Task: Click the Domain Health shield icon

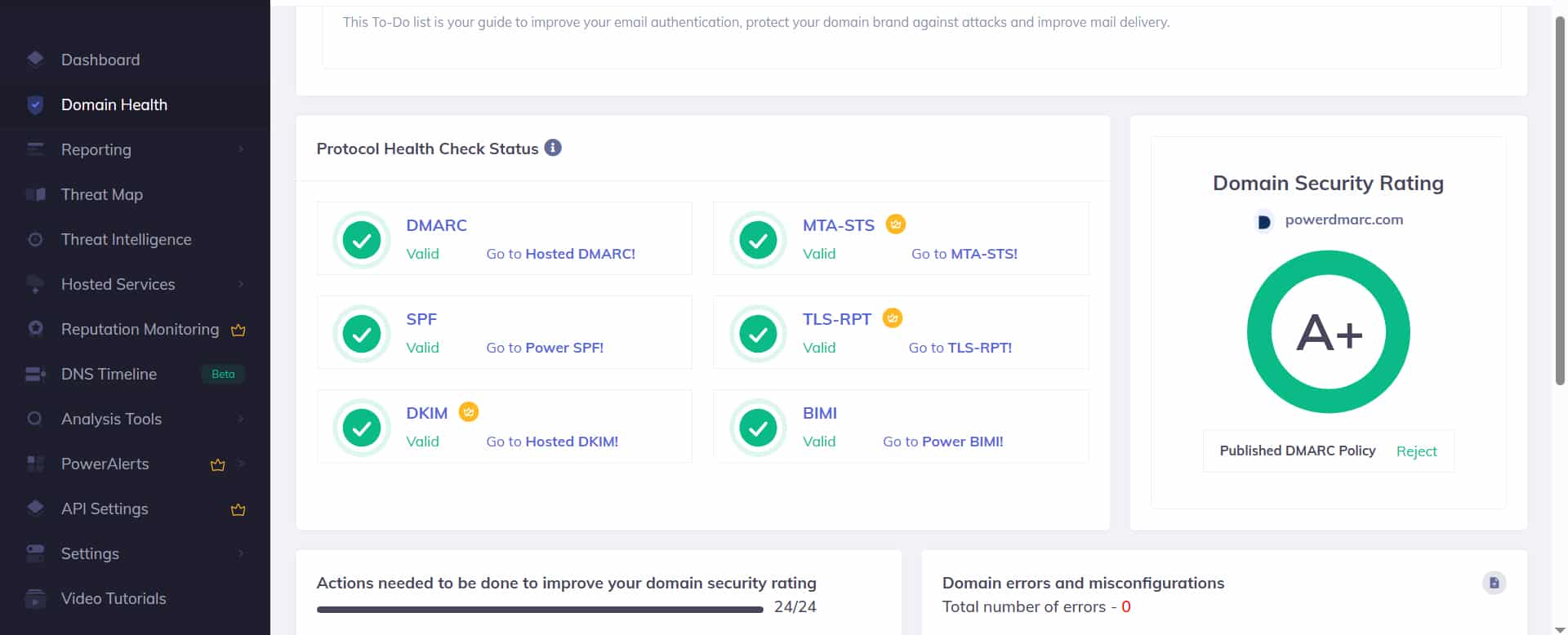Action: coord(35,104)
